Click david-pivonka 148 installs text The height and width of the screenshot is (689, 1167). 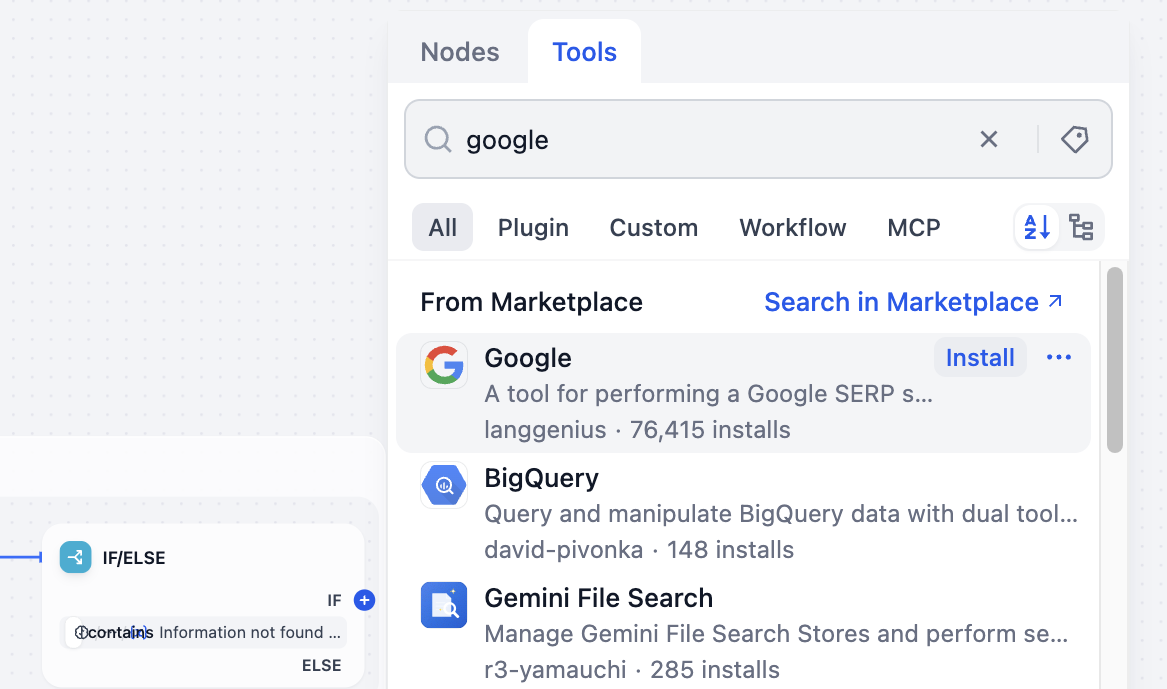pos(639,550)
